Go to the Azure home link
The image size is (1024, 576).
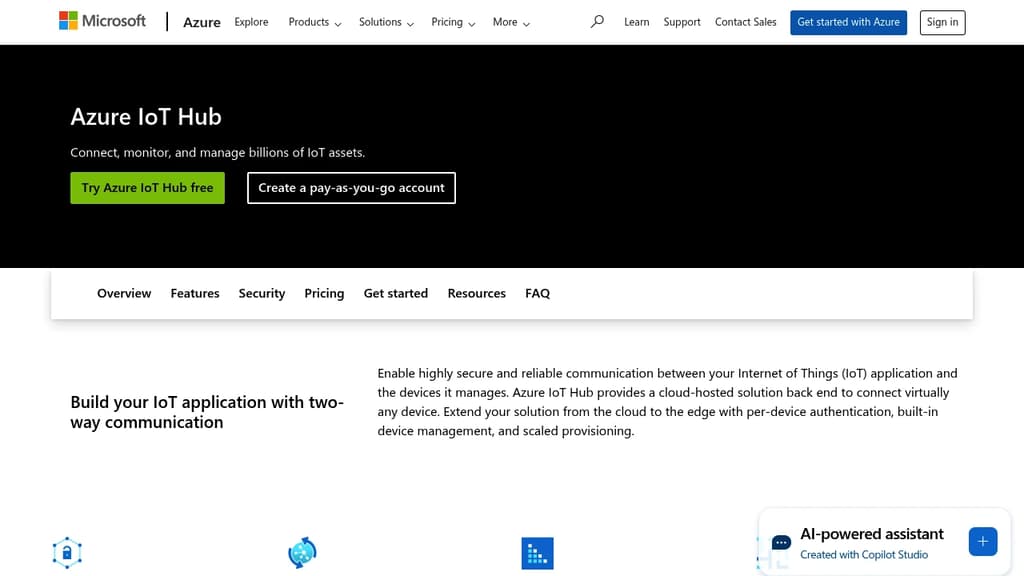pyautogui.click(x=202, y=22)
